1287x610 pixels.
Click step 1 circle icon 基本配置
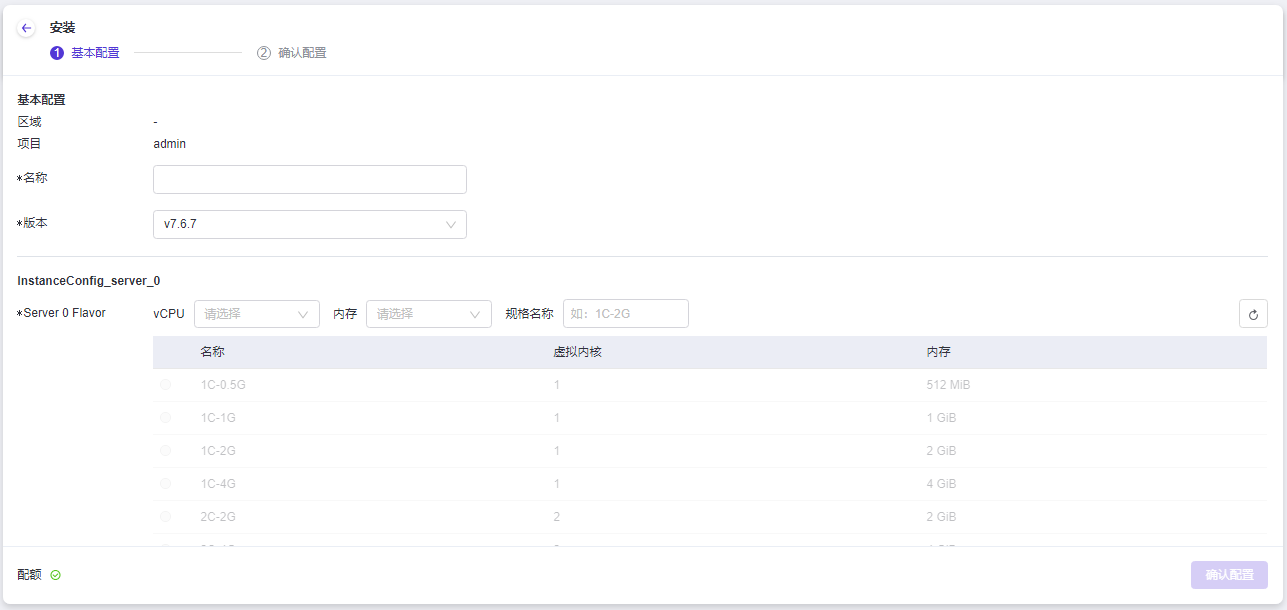(57, 53)
